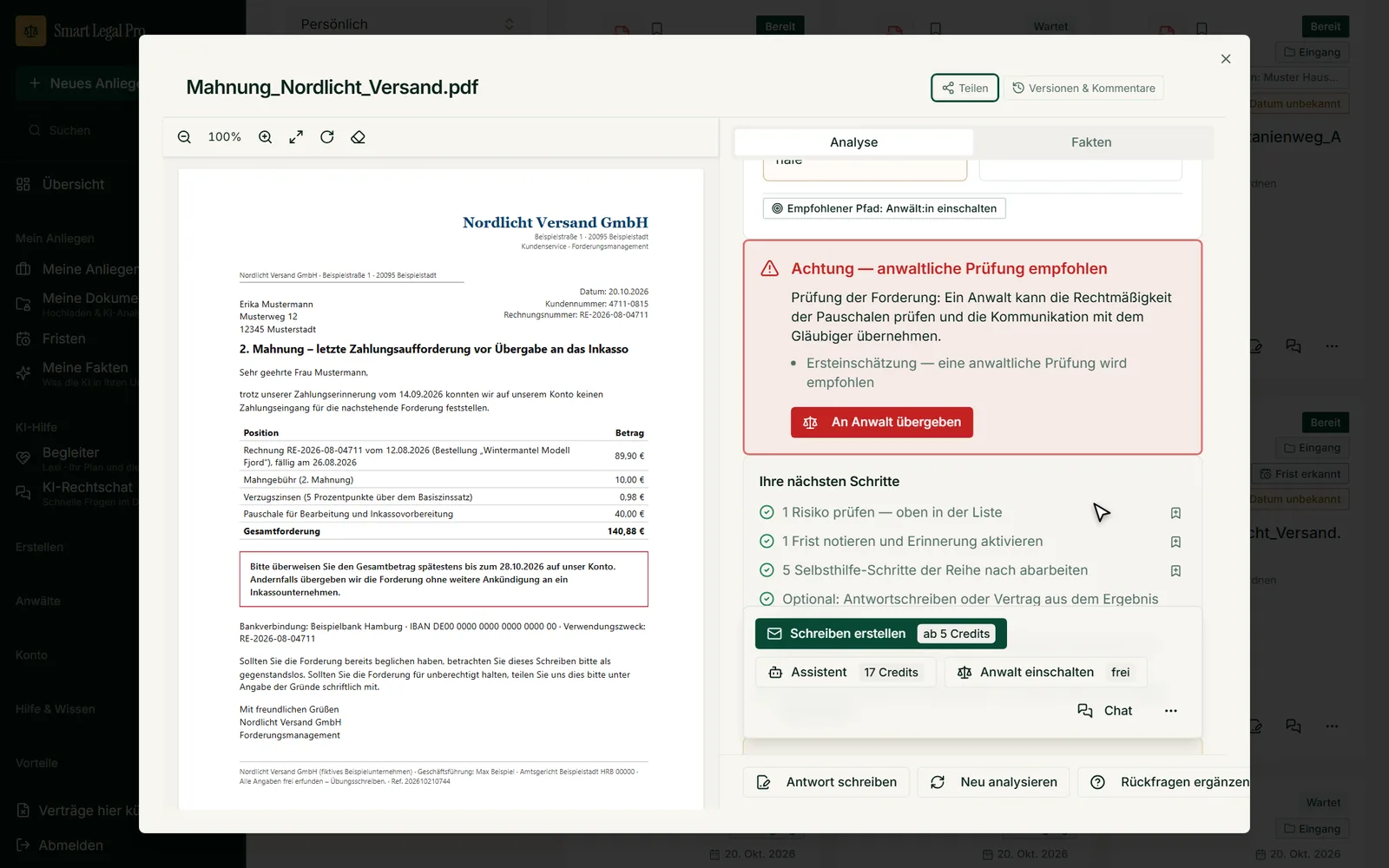Toggle the check circle for 'Optional: Antwortschreiben'
Viewport: 1389px width, 868px height.
point(767,599)
